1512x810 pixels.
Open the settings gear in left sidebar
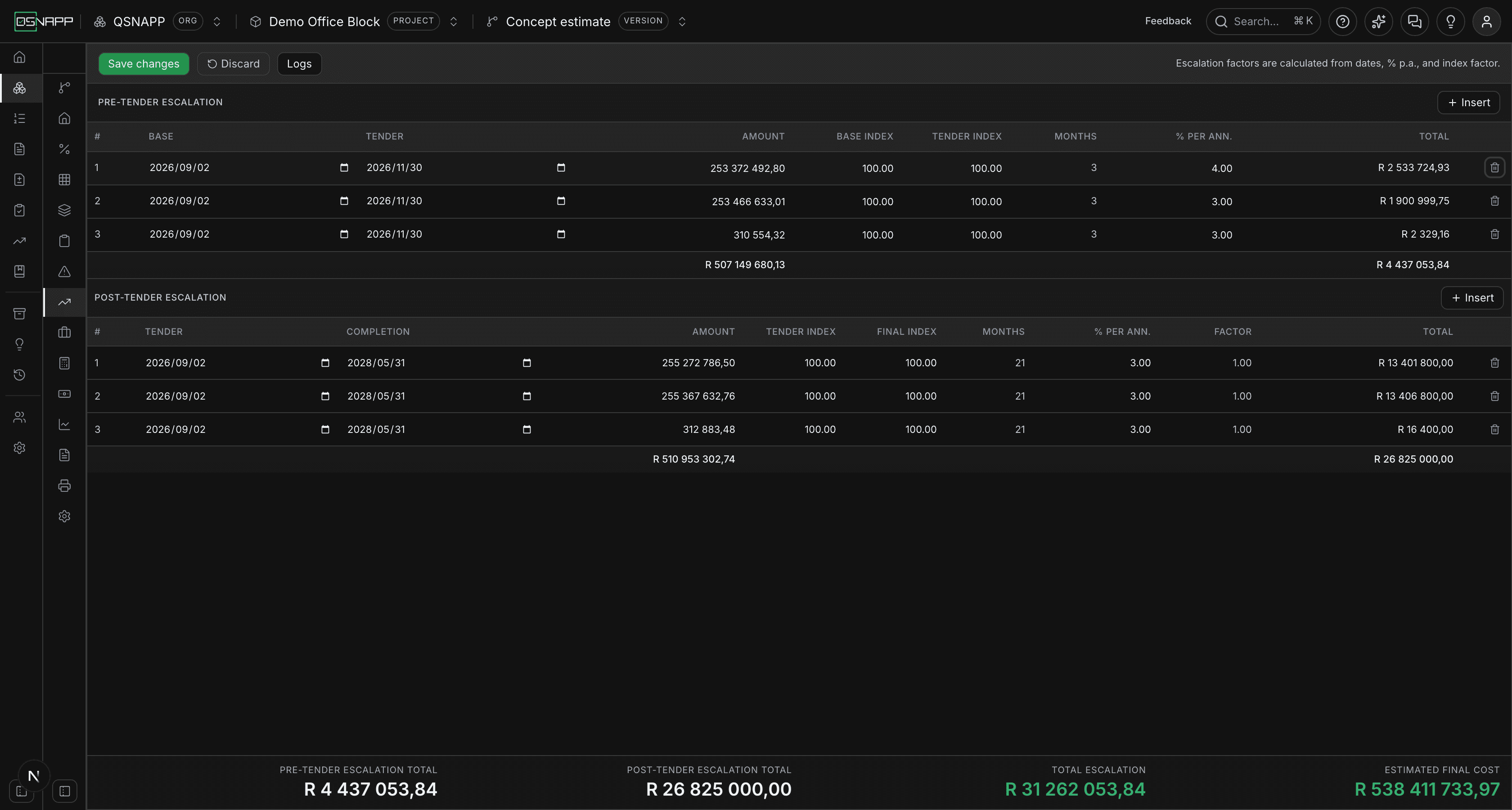click(19, 448)
